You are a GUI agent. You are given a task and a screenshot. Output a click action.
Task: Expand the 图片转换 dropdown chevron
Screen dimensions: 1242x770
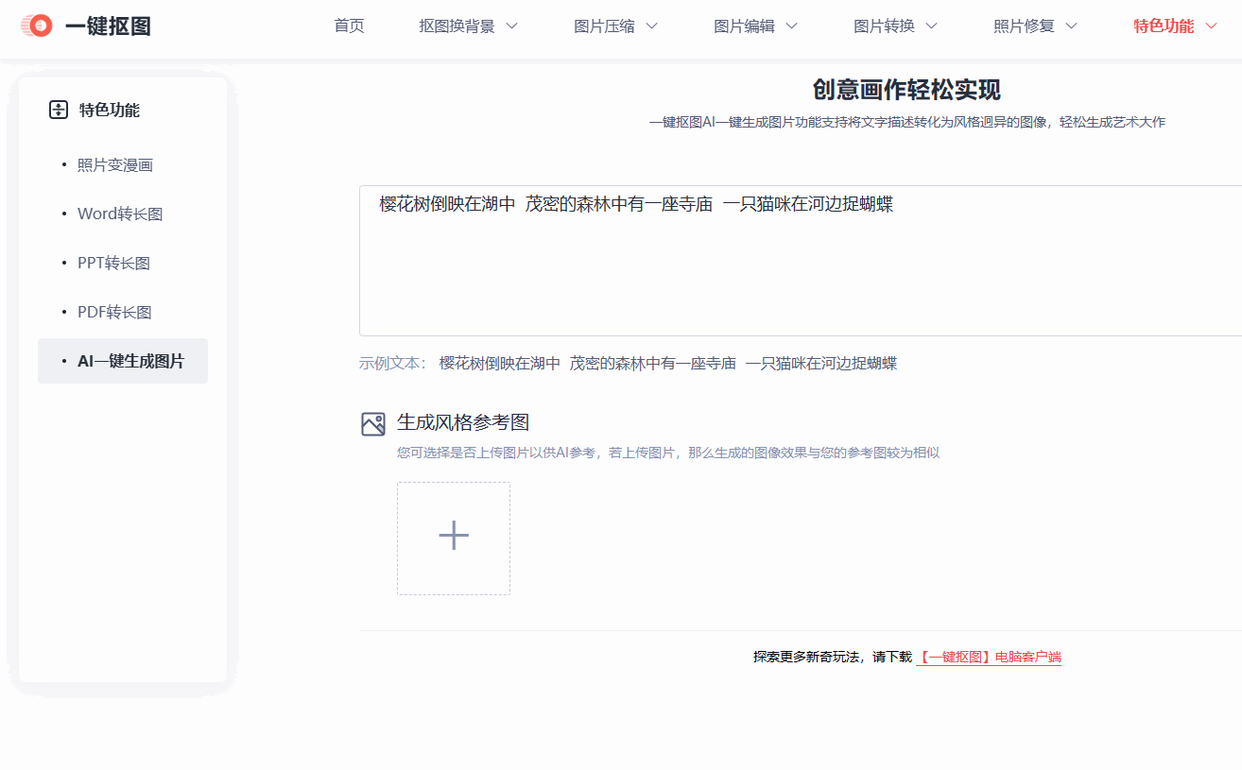932,26
